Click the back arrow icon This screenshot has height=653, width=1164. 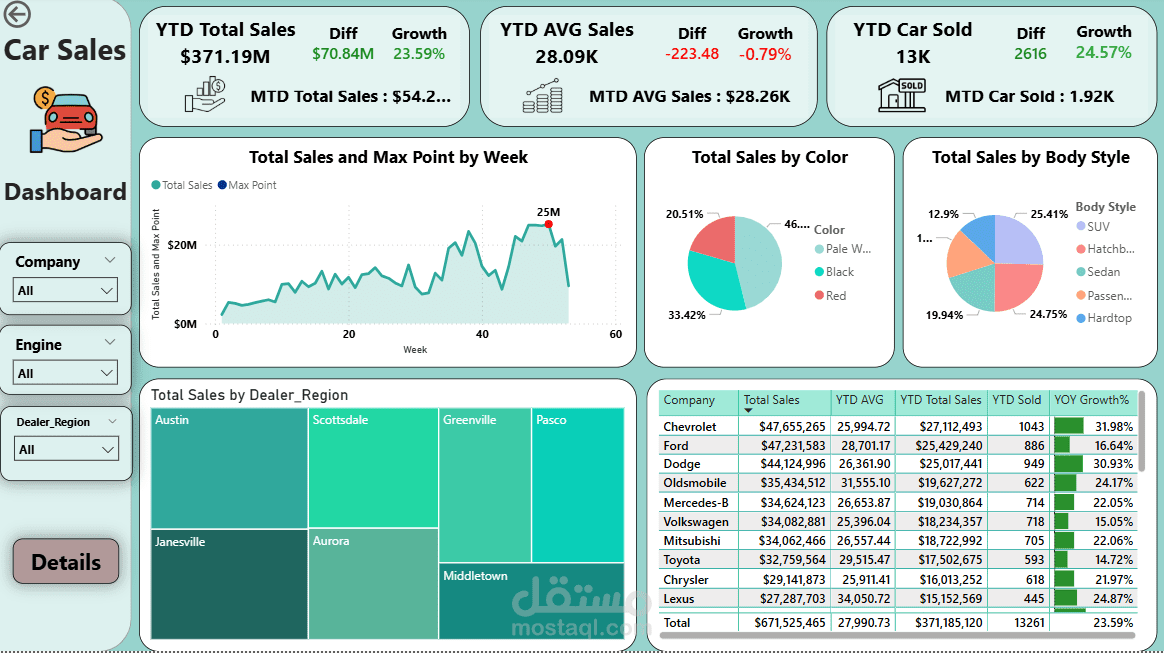(x=17, y=13)
